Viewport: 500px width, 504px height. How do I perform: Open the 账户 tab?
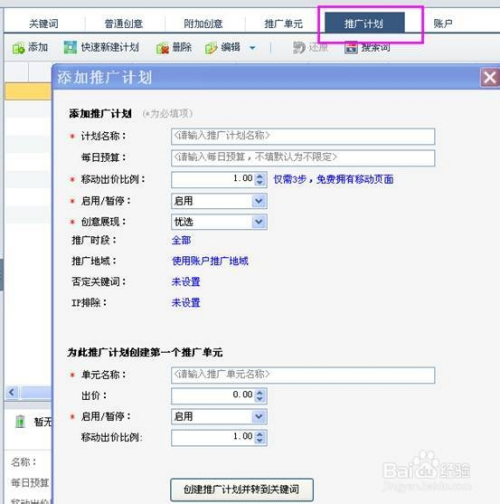coord(443,23)
